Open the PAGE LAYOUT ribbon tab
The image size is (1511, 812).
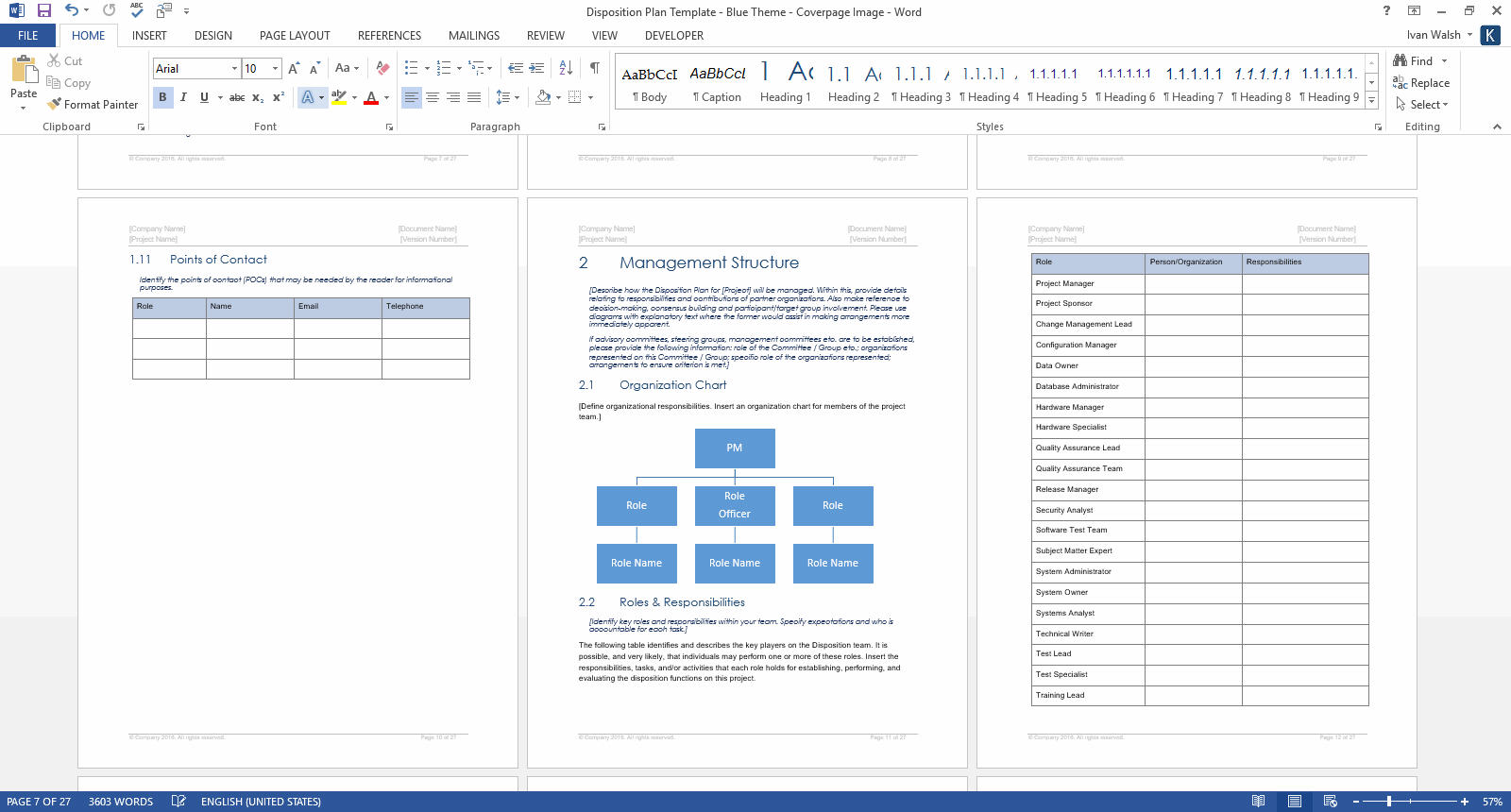click(x=295, y=36)
